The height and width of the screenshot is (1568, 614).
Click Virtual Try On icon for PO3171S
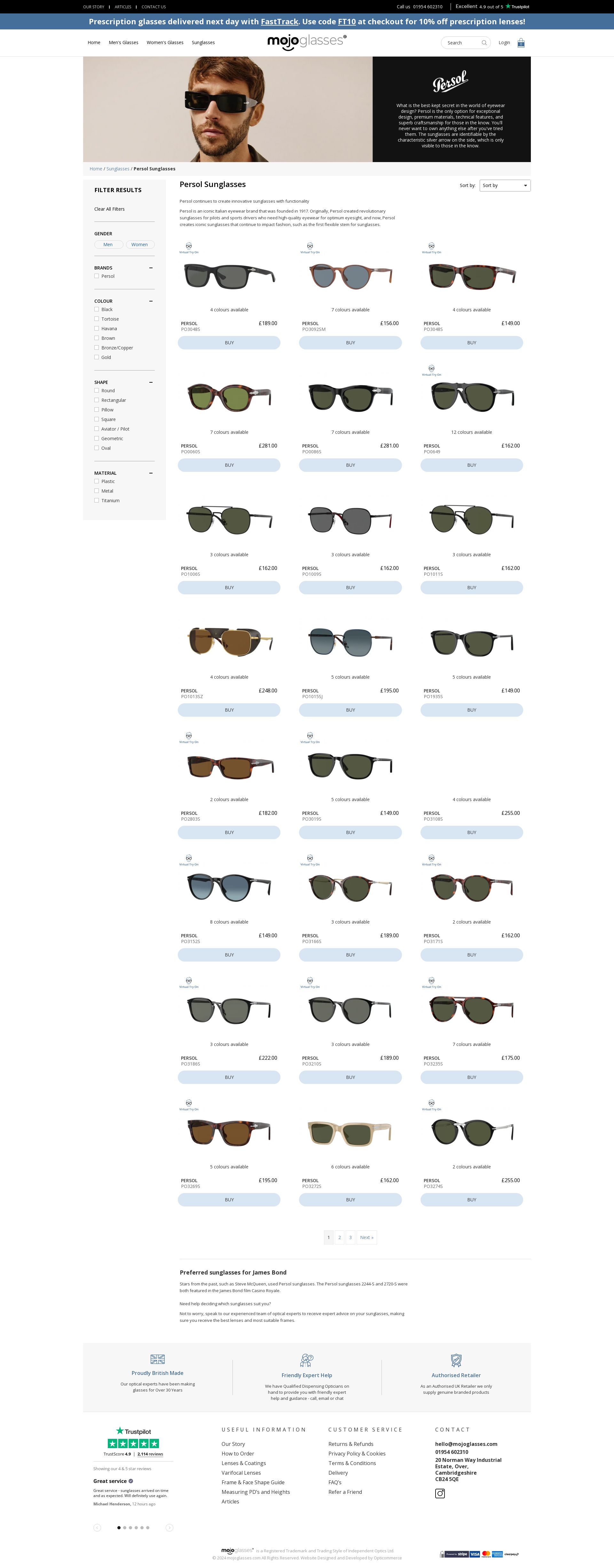tap(431, 860)
